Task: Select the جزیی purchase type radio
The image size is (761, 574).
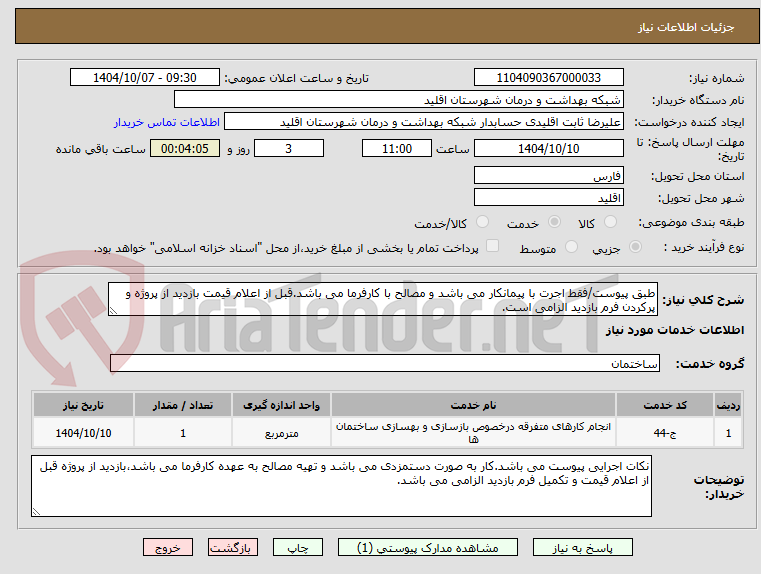Action: point(635,247)
